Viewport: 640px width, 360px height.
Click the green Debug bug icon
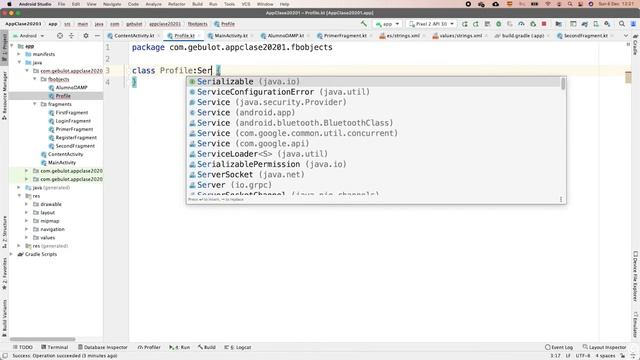click(498, 24)
